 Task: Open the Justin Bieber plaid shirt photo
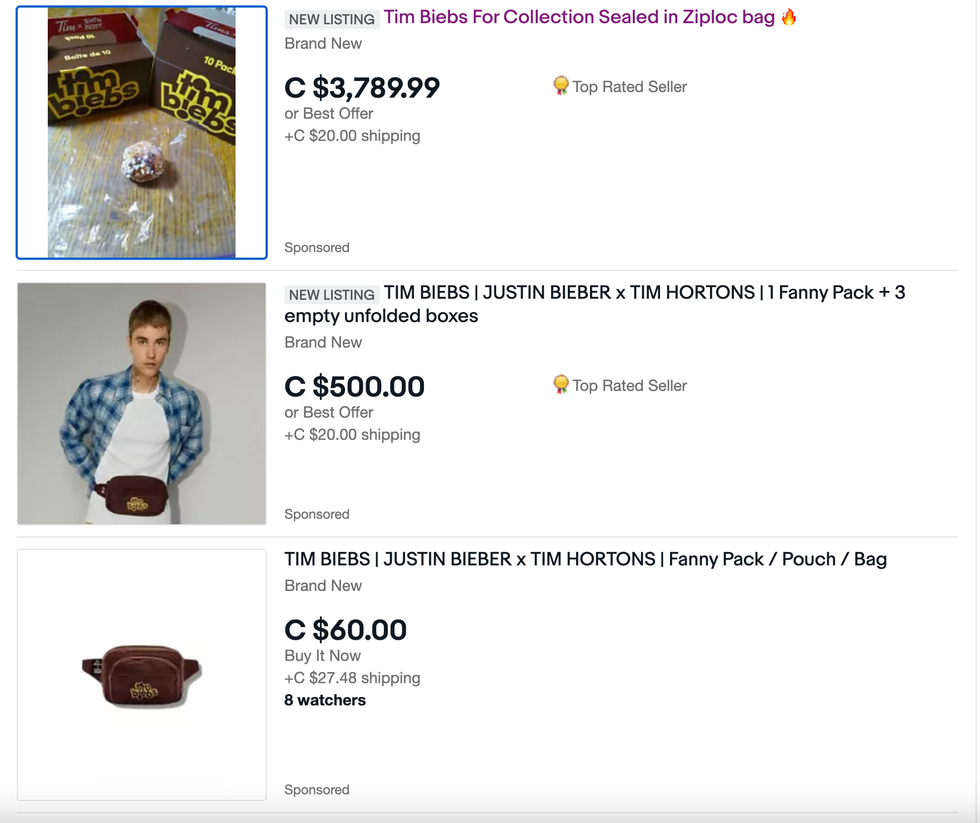click(142, 403)
